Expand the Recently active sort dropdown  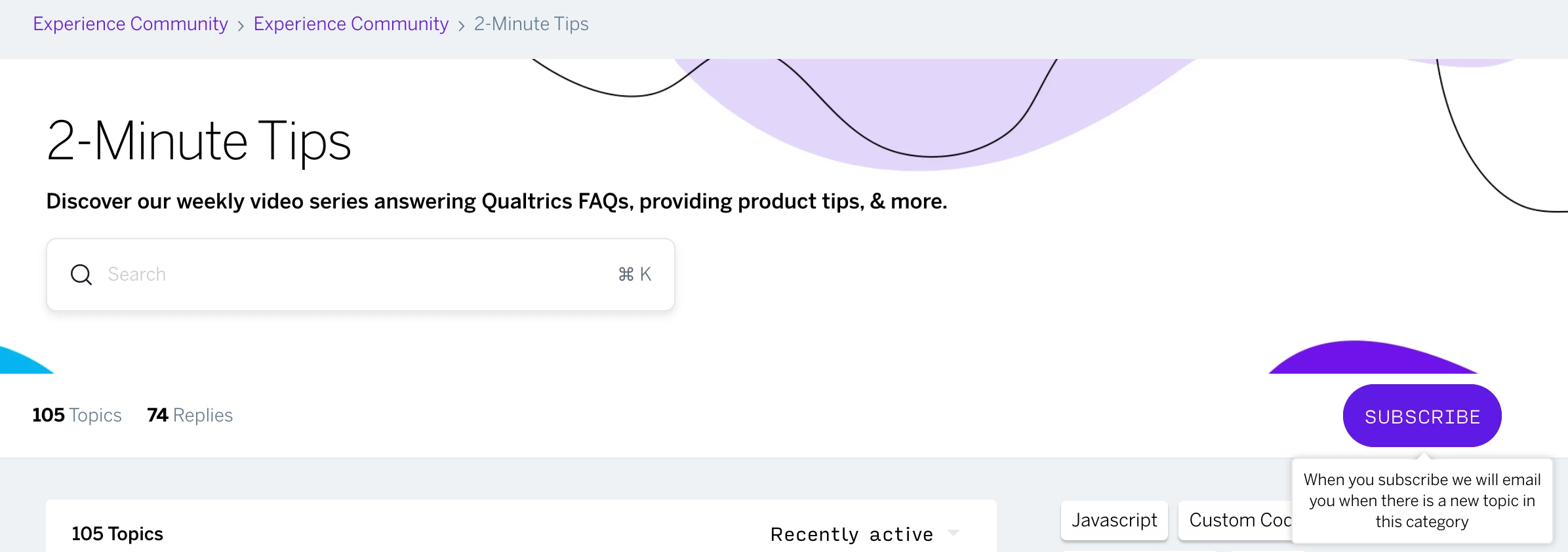coord(864,534)
